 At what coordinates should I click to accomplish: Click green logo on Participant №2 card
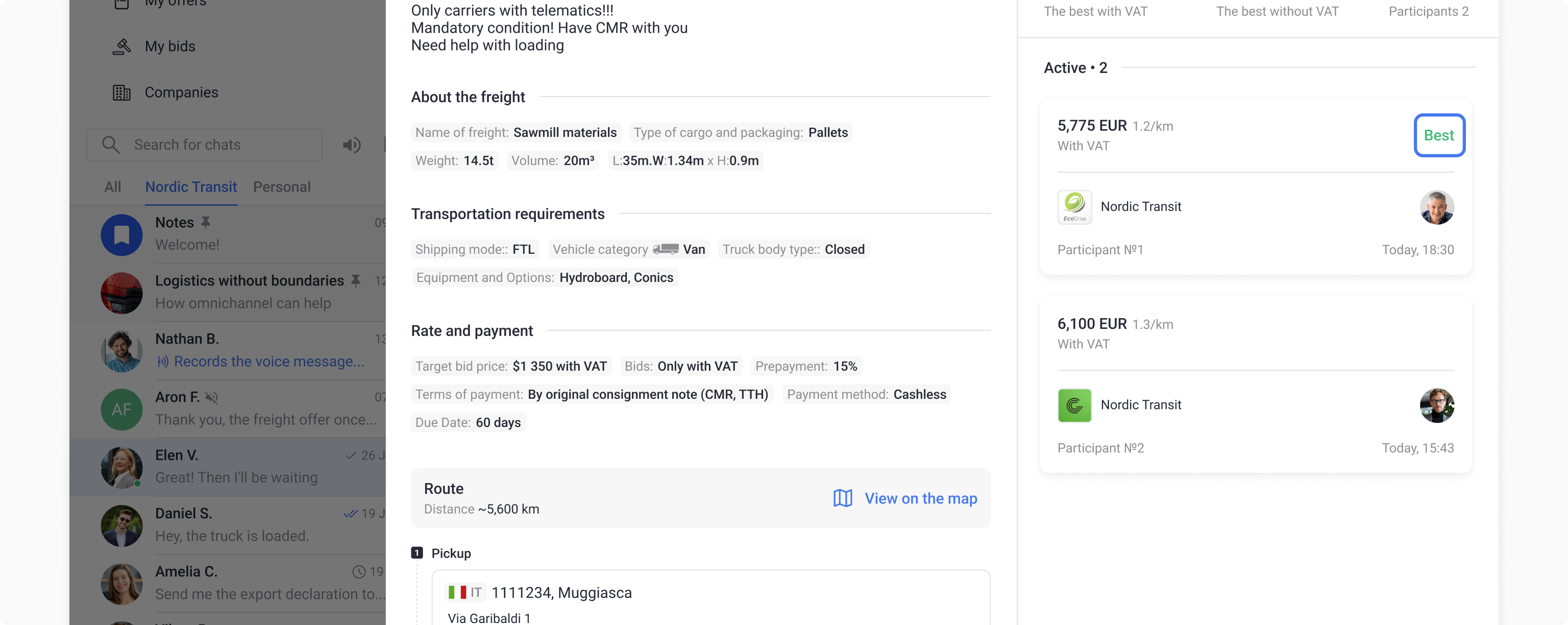click(x=1074, y=405)
